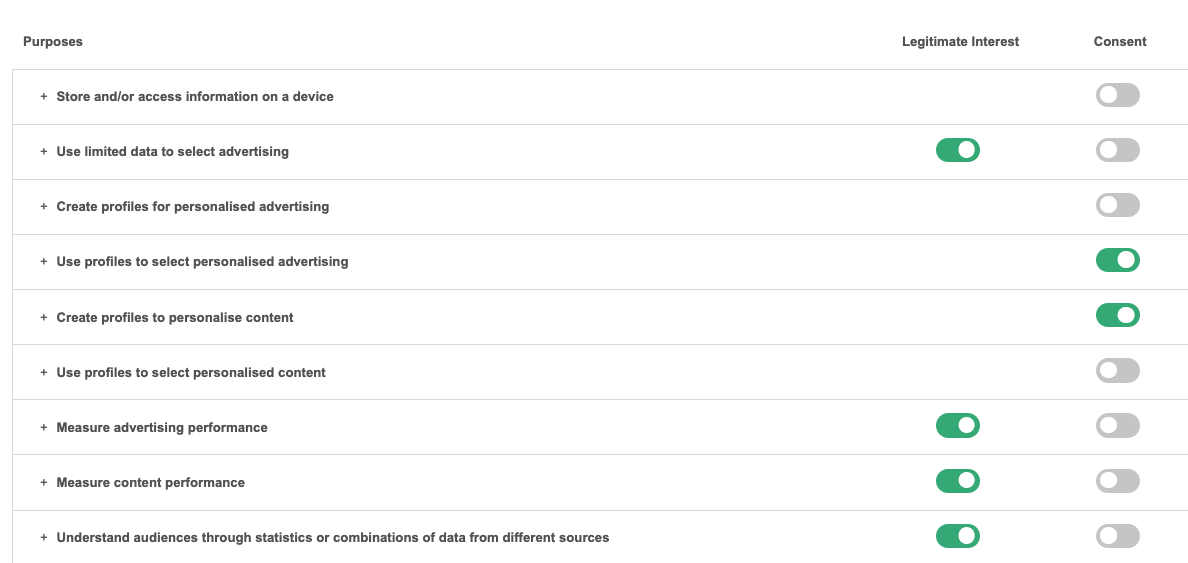Viewport: 1188px width, 563px height.
Task: Turn off consent for Use profiles personalised advertising
Action: [x=1117, y=261]
